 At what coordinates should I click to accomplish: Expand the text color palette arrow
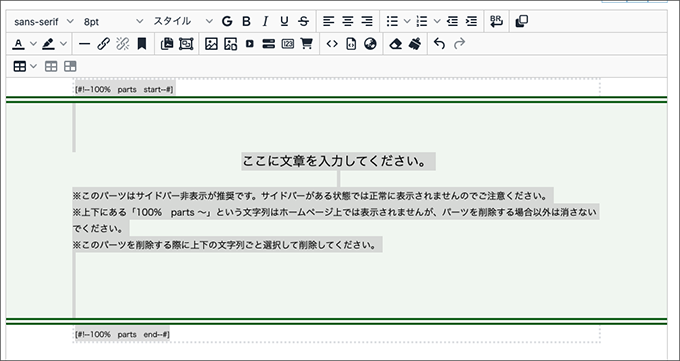click(33, 44)
